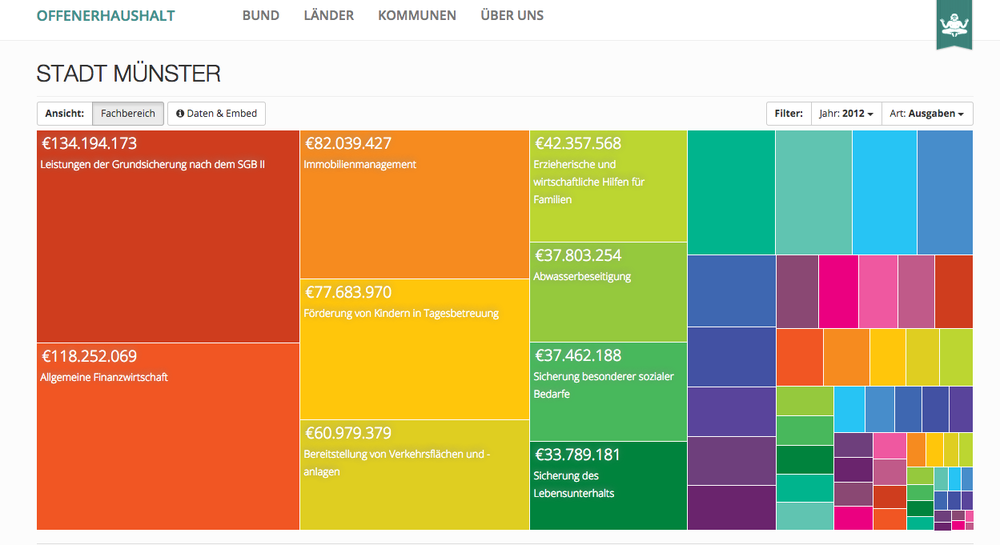
Task: Select Förderung von Kindern in Tagesbetreuung tile
Action: pyautogui.click(x=414, y=350)
